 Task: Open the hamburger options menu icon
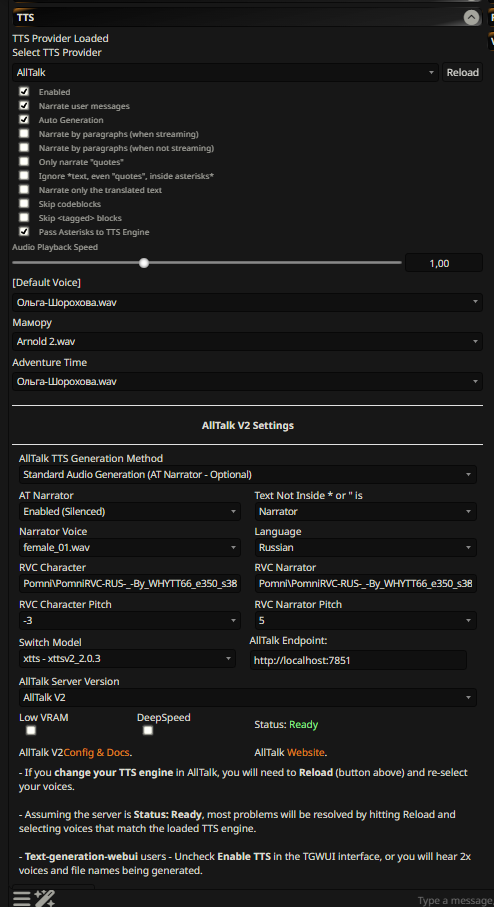[x=22, y=898]
